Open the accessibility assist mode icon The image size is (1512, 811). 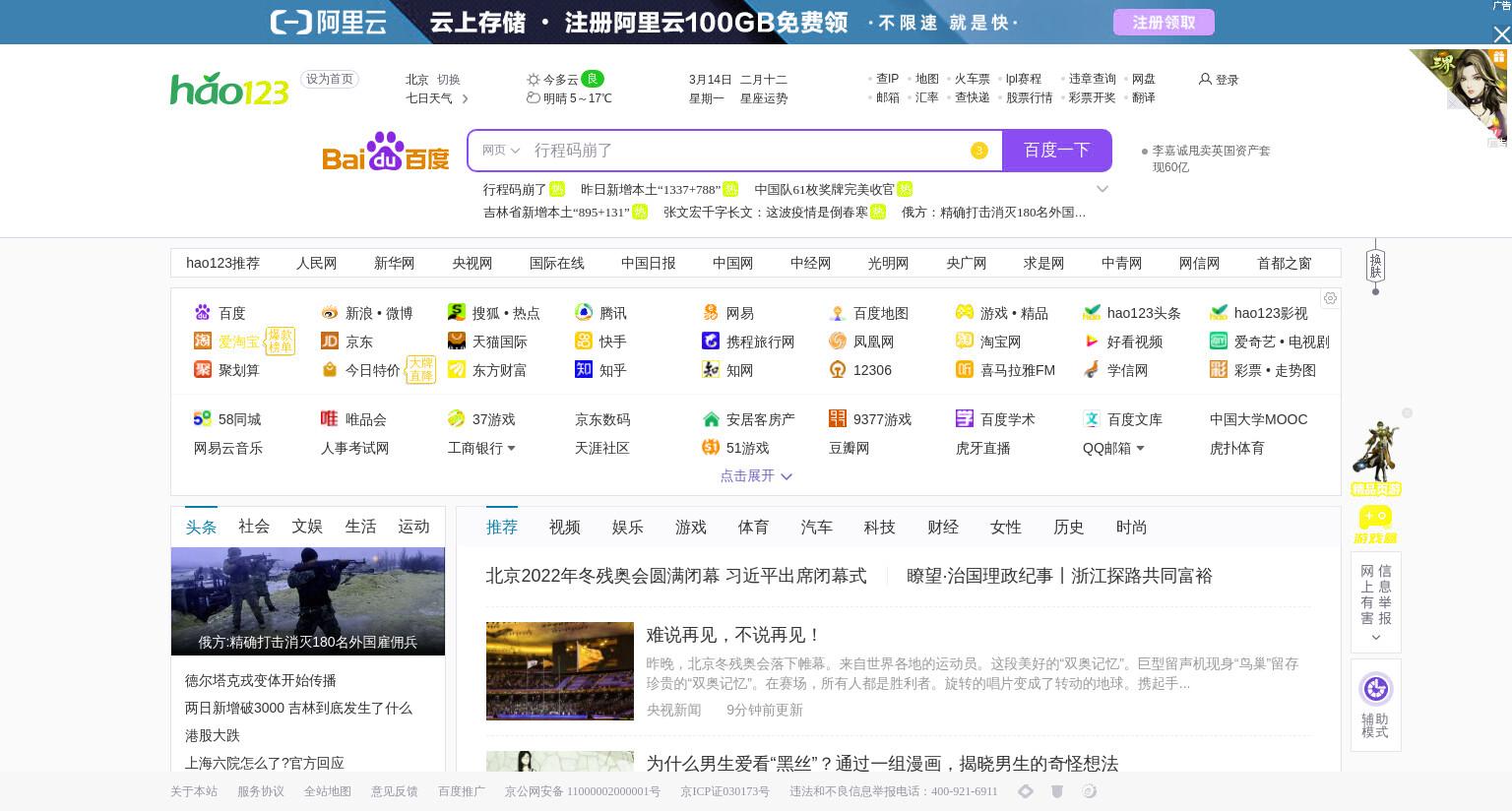click(x=1376, y=689)
